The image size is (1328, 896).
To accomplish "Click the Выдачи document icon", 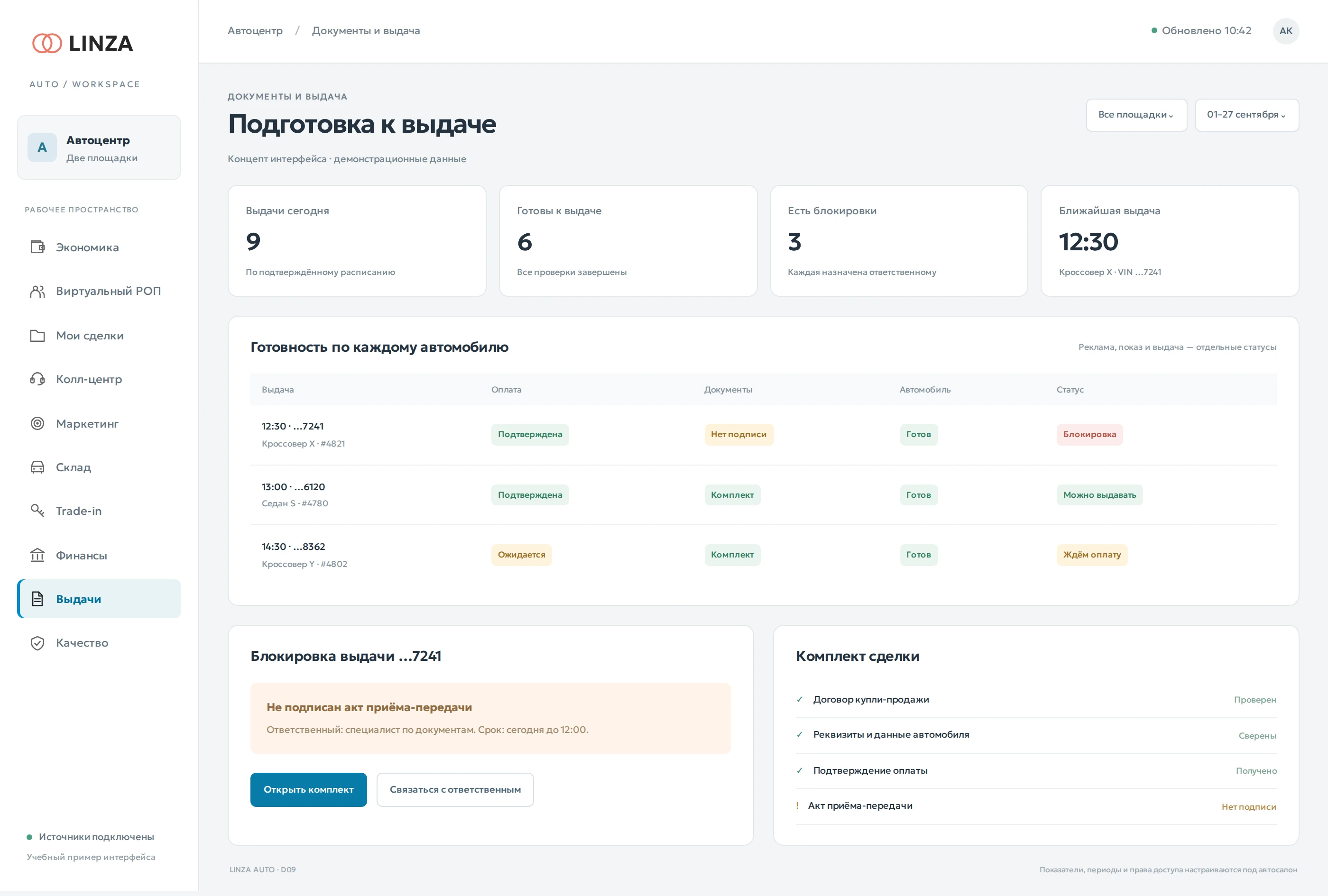I will [37, 598].
